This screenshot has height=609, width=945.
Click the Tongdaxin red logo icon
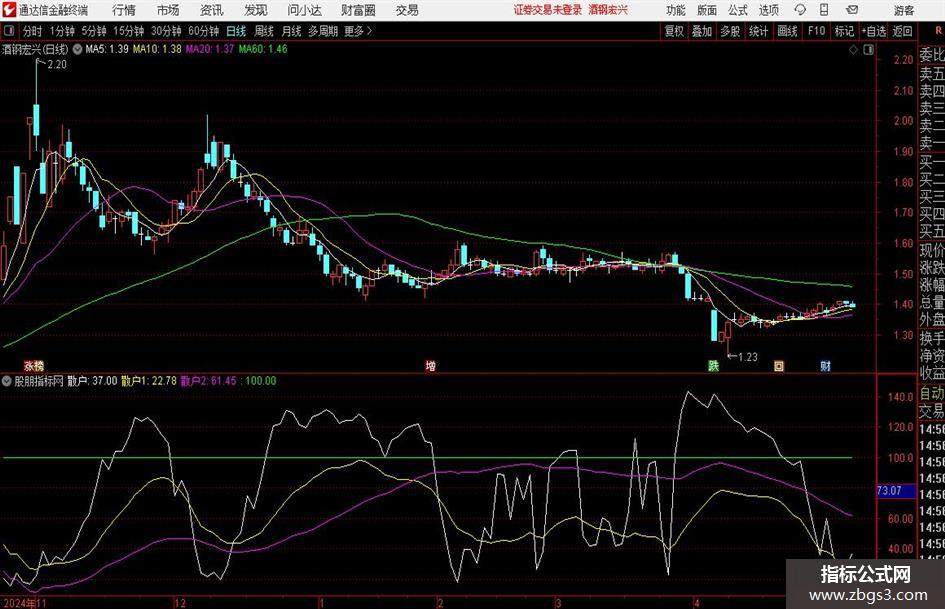9,10
